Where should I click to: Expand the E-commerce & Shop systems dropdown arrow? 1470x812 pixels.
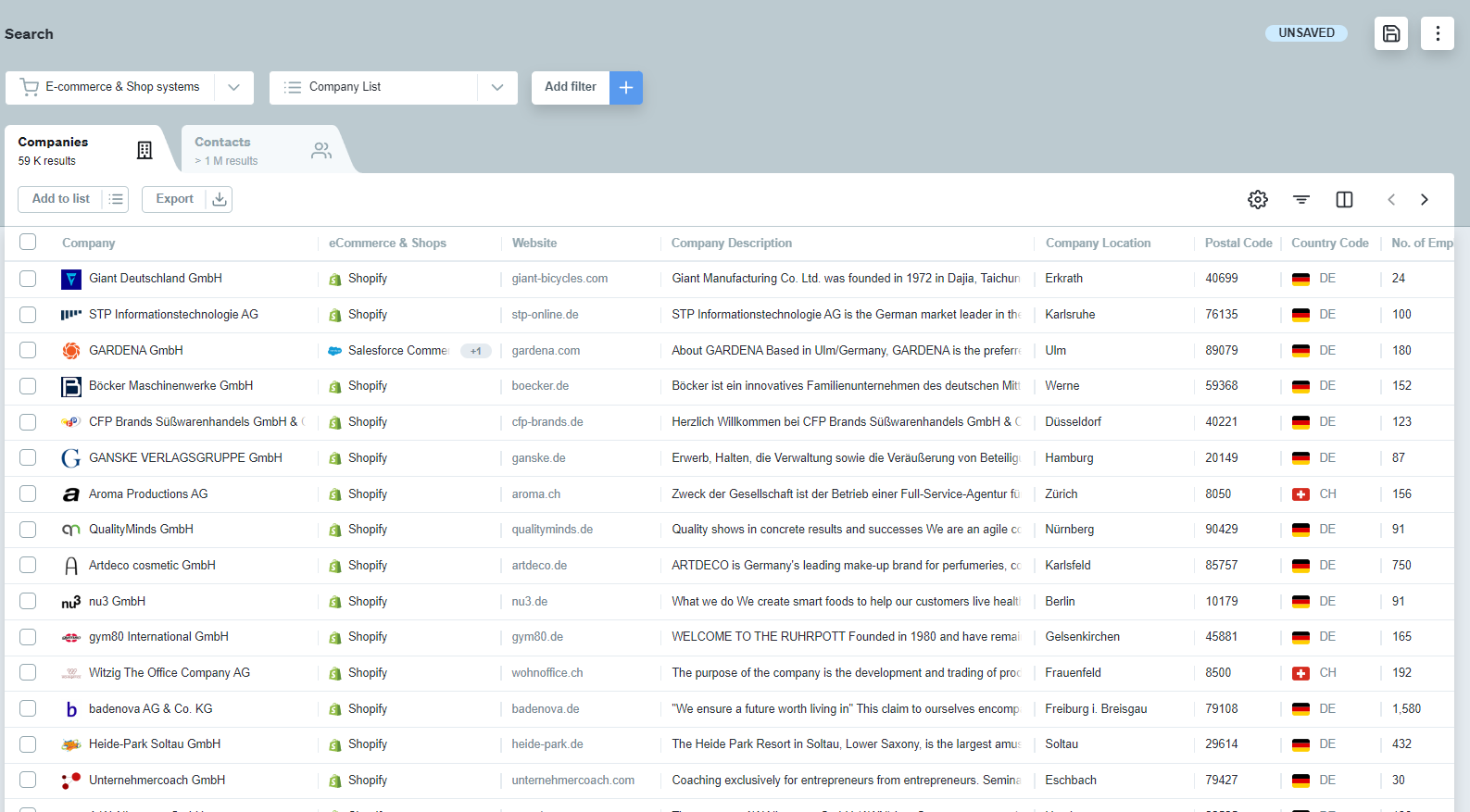tap(234, 87)
